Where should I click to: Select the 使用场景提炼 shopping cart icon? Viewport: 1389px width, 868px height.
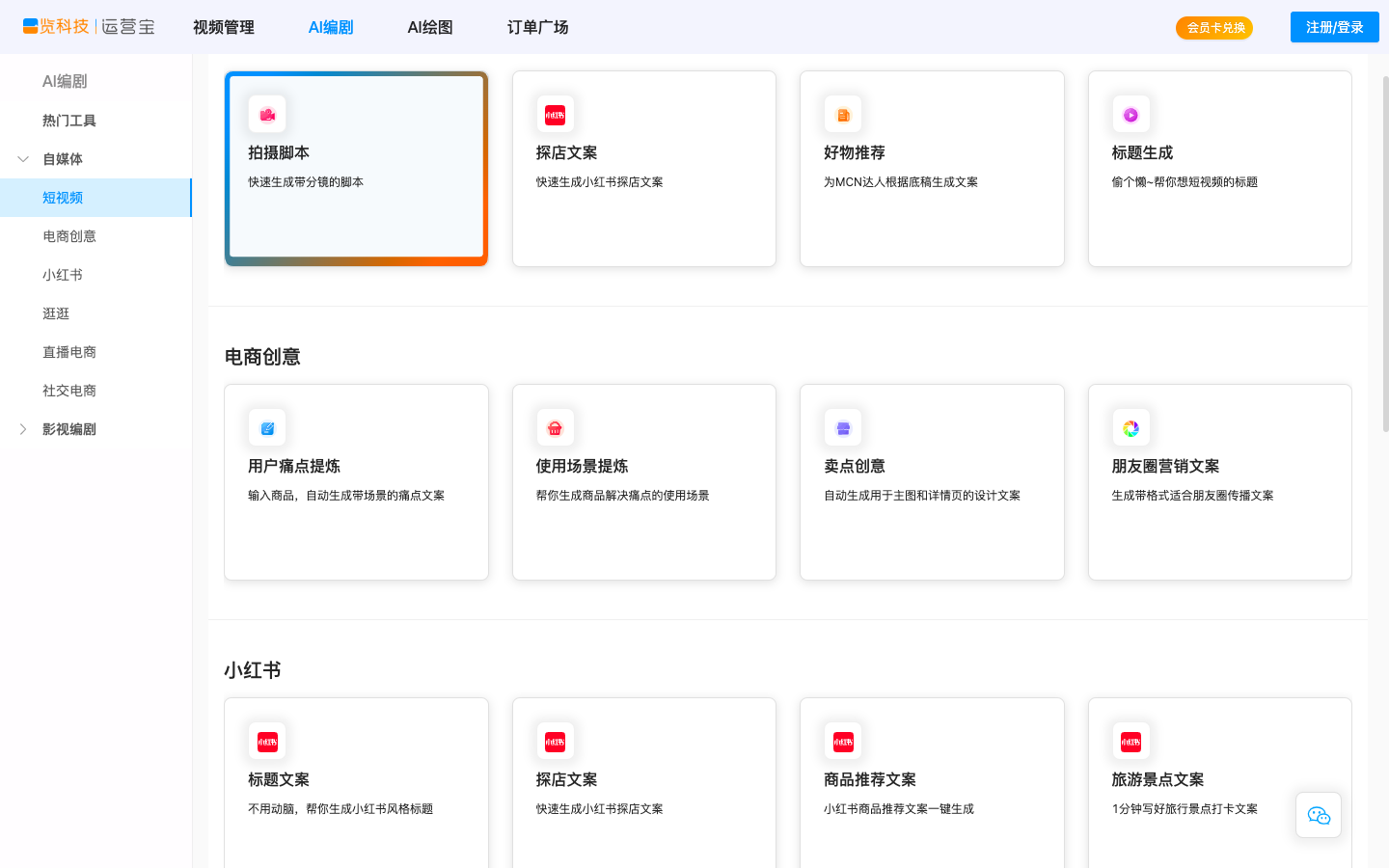[555, 427]
